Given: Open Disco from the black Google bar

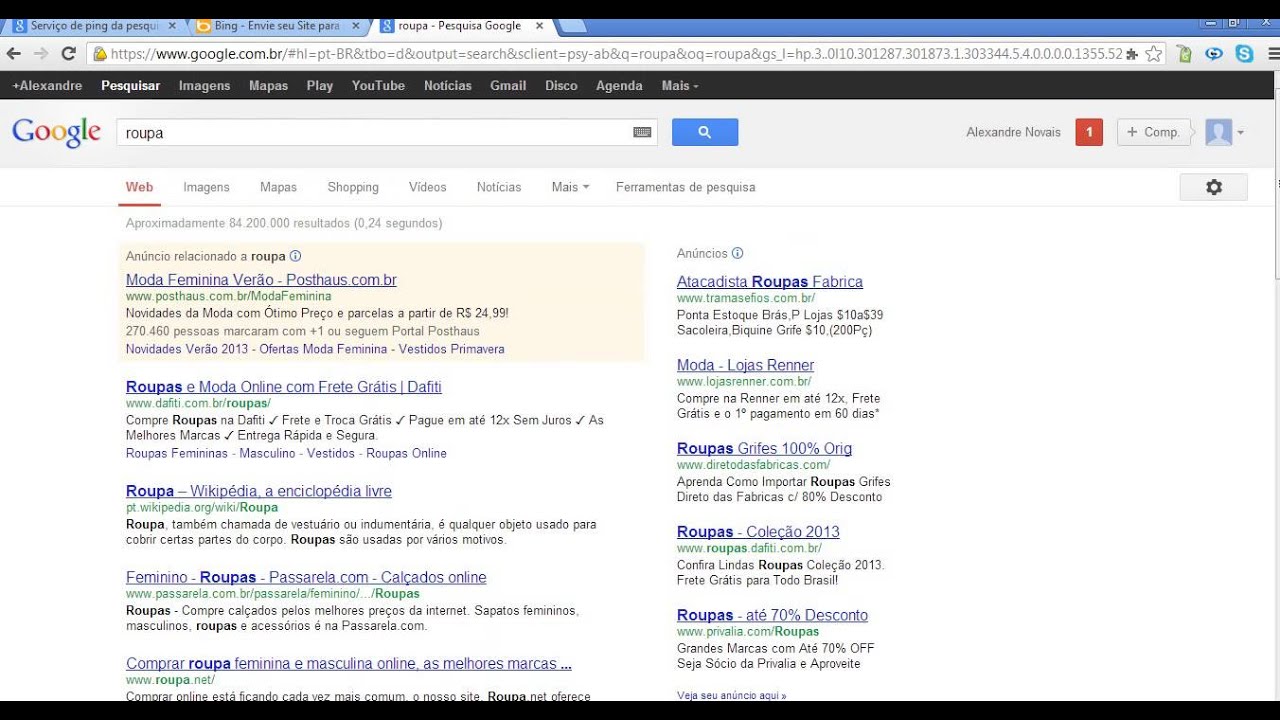Looking at the screenshot, I should (561, 86).
